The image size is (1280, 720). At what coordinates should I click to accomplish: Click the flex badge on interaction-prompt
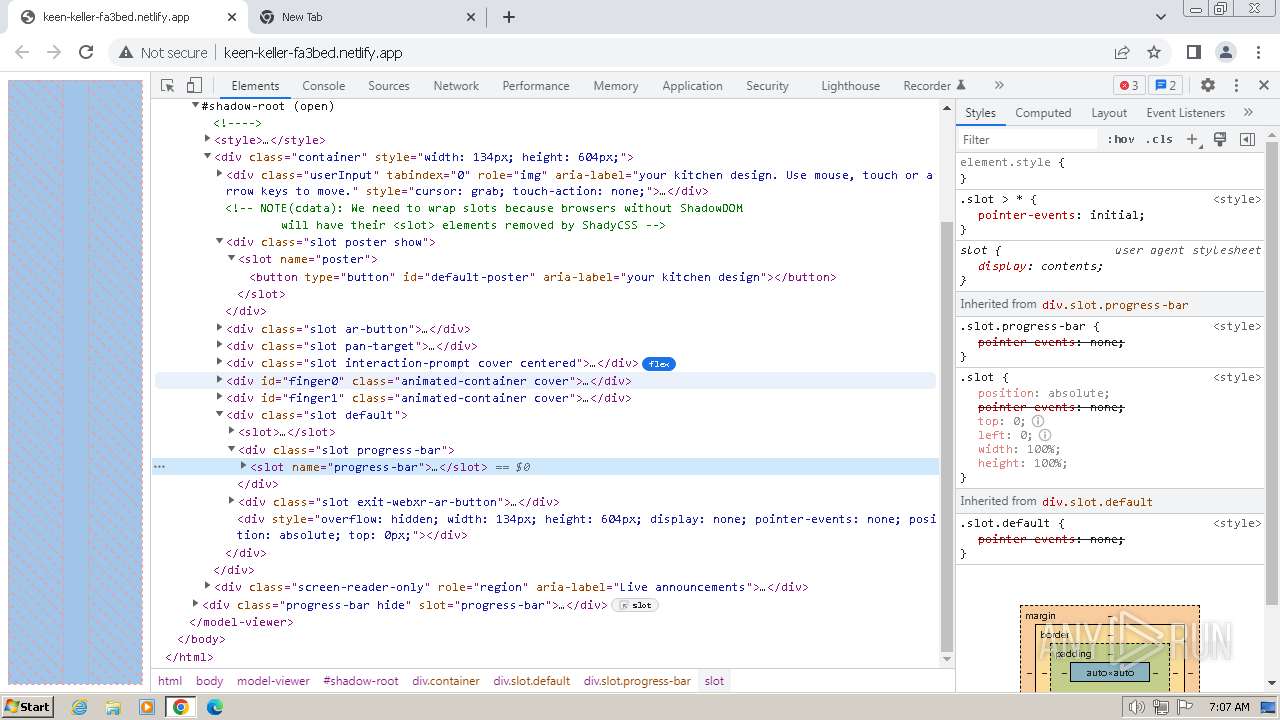coord(659,364)
